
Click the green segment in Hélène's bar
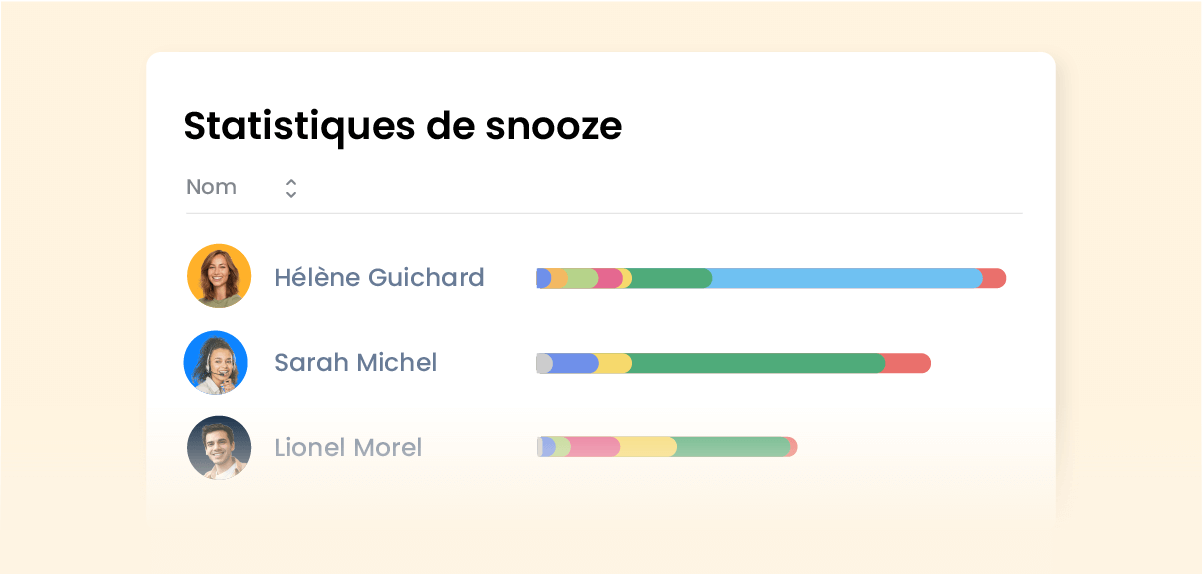pos(672,278)
